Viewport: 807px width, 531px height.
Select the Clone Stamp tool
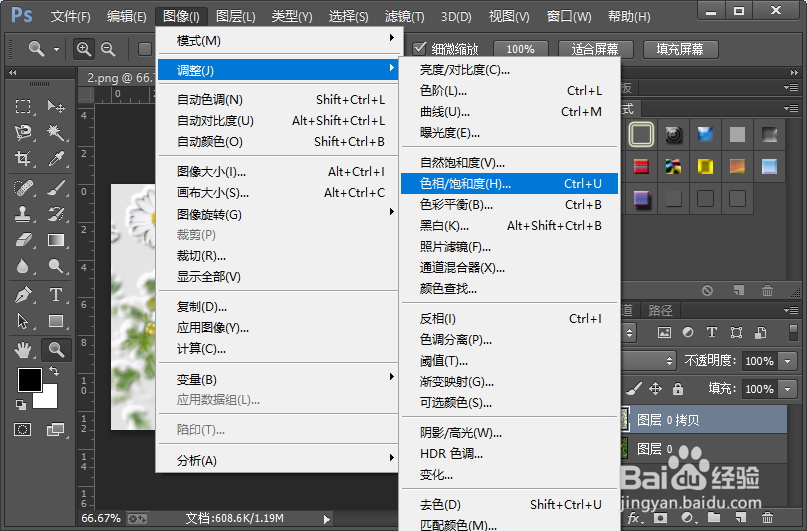coord(23,214)
